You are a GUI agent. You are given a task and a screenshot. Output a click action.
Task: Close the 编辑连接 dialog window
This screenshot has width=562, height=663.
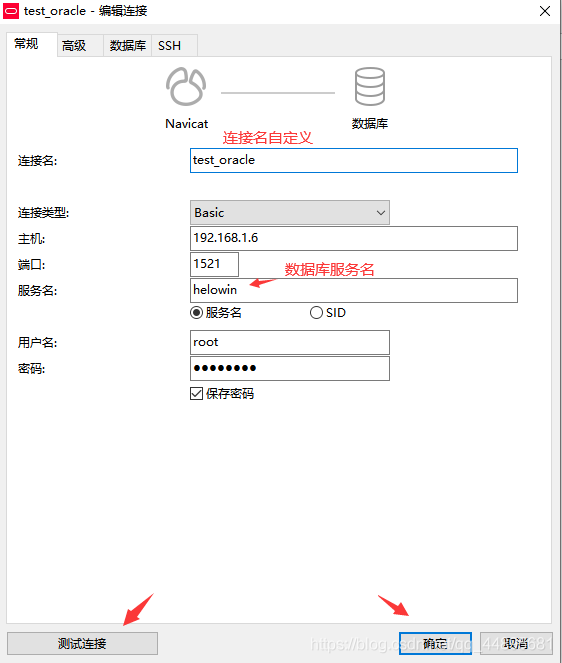point(545,11)
